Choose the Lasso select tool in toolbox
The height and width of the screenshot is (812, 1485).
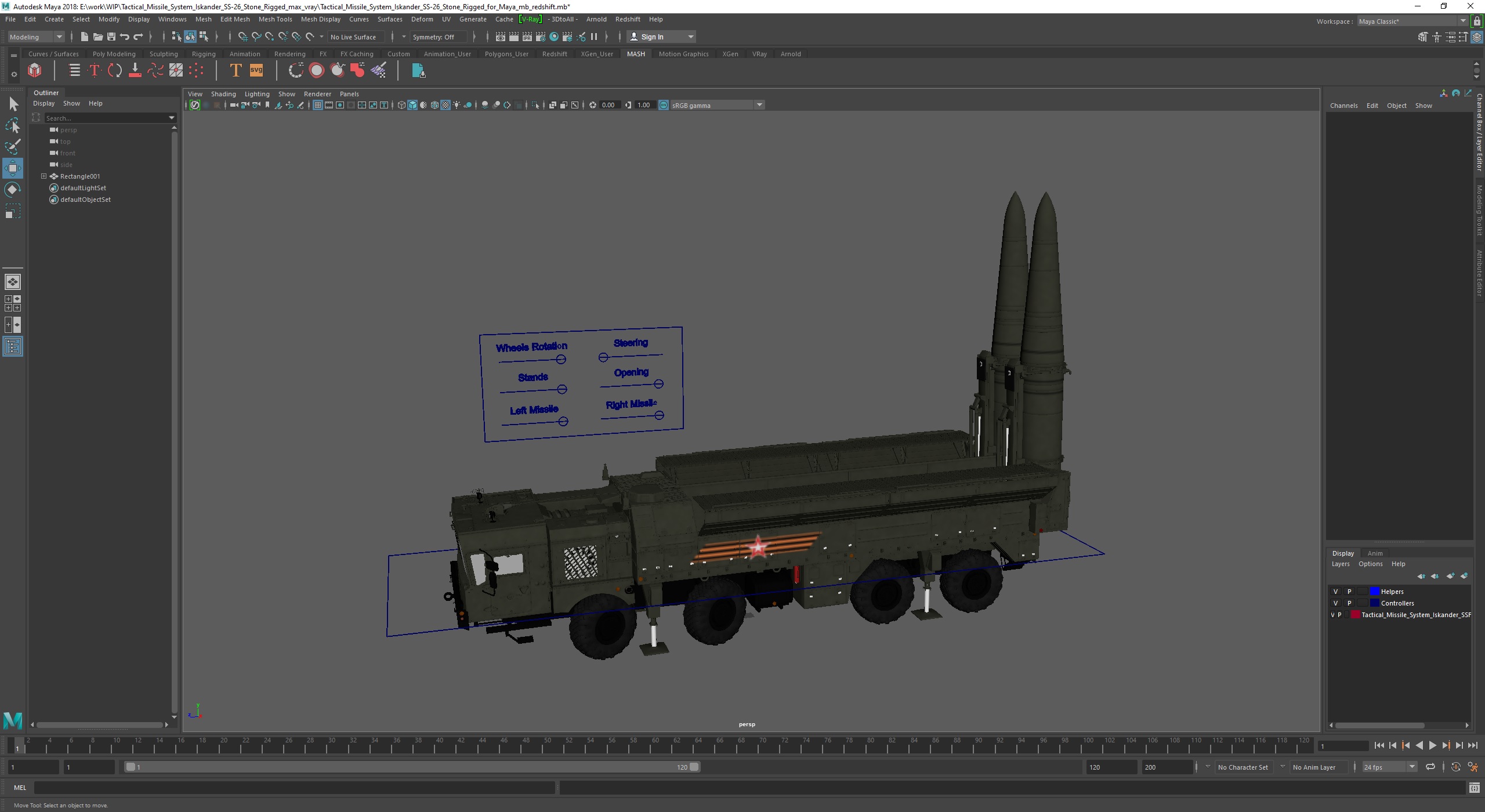(x=13, y=125)
